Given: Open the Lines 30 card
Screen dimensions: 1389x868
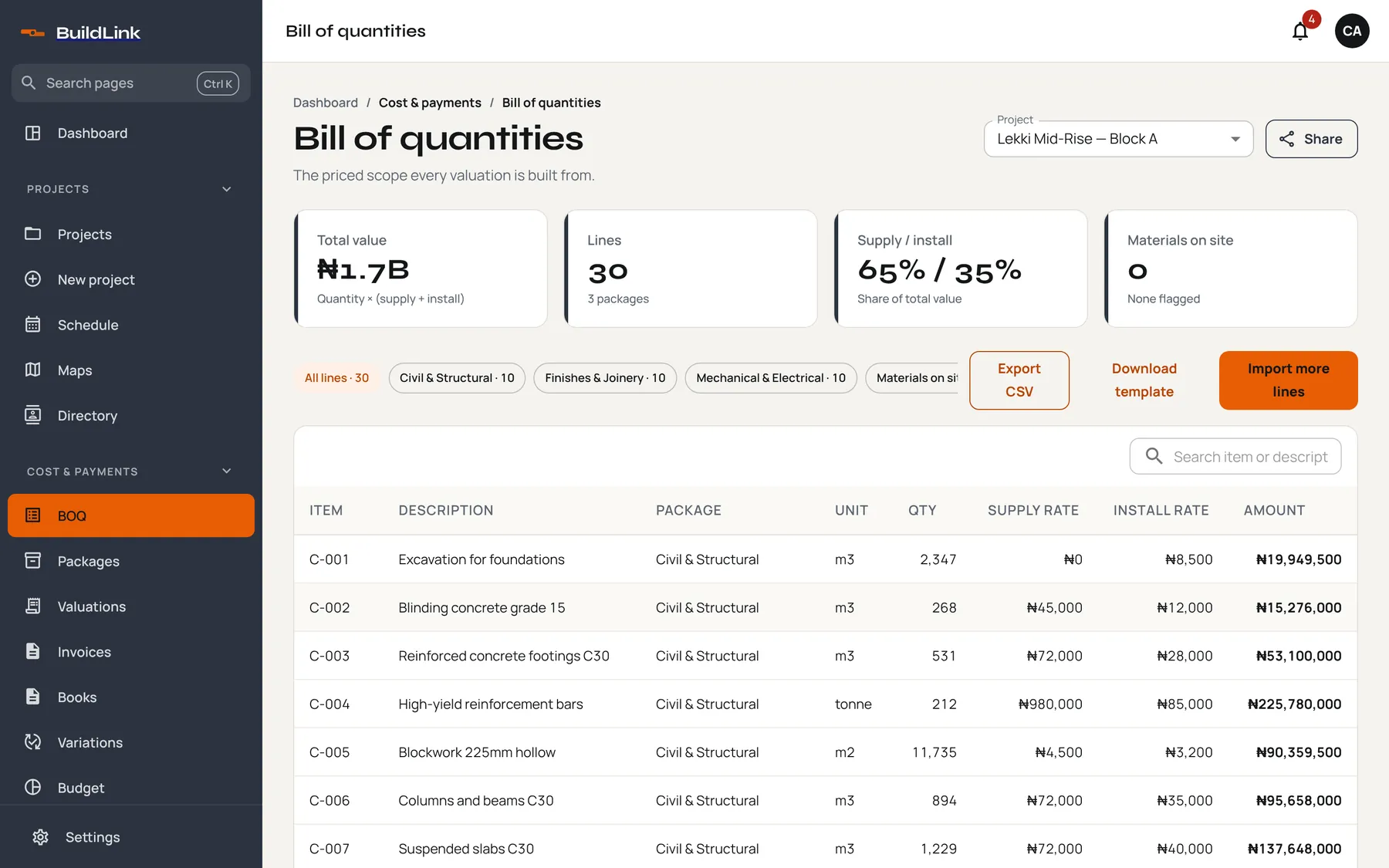Looking at the screenshot, I should tap(691, 269).
